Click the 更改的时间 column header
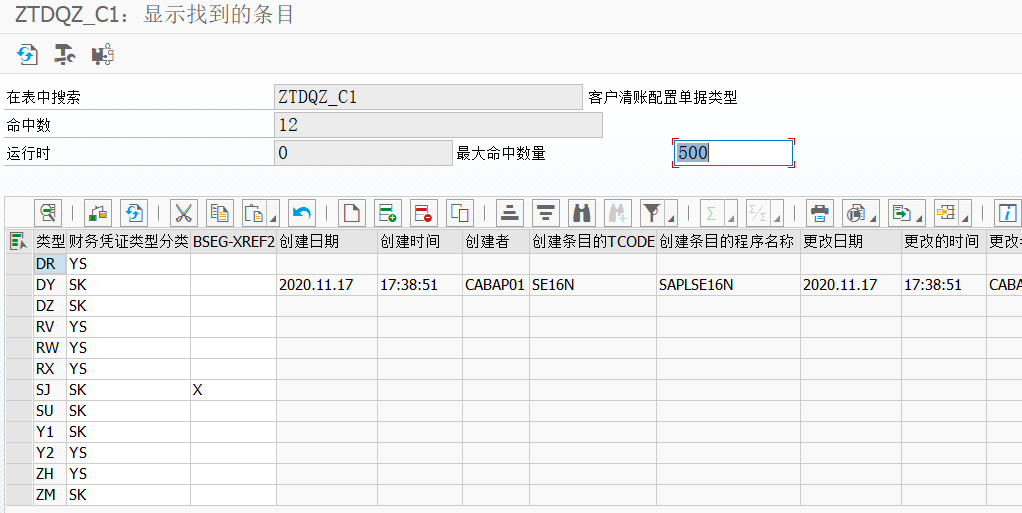The height and width of the screenshot is (513, 1022). tap(944, 242)
